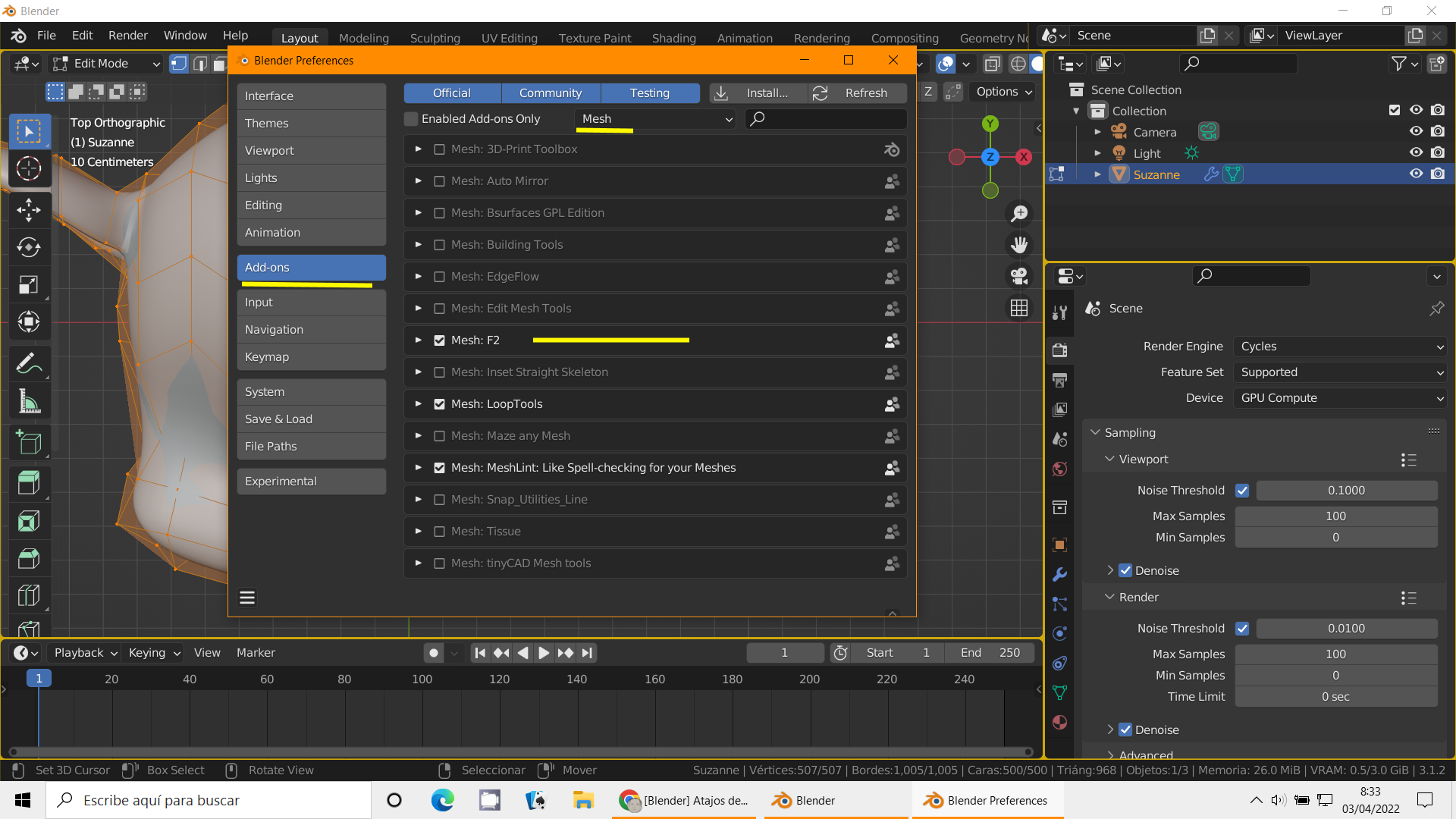The width and height of the screenshot is (1456, 819).
Task: Open the Render Engine Cycles dropdown
Action: tap(1340, 347)
